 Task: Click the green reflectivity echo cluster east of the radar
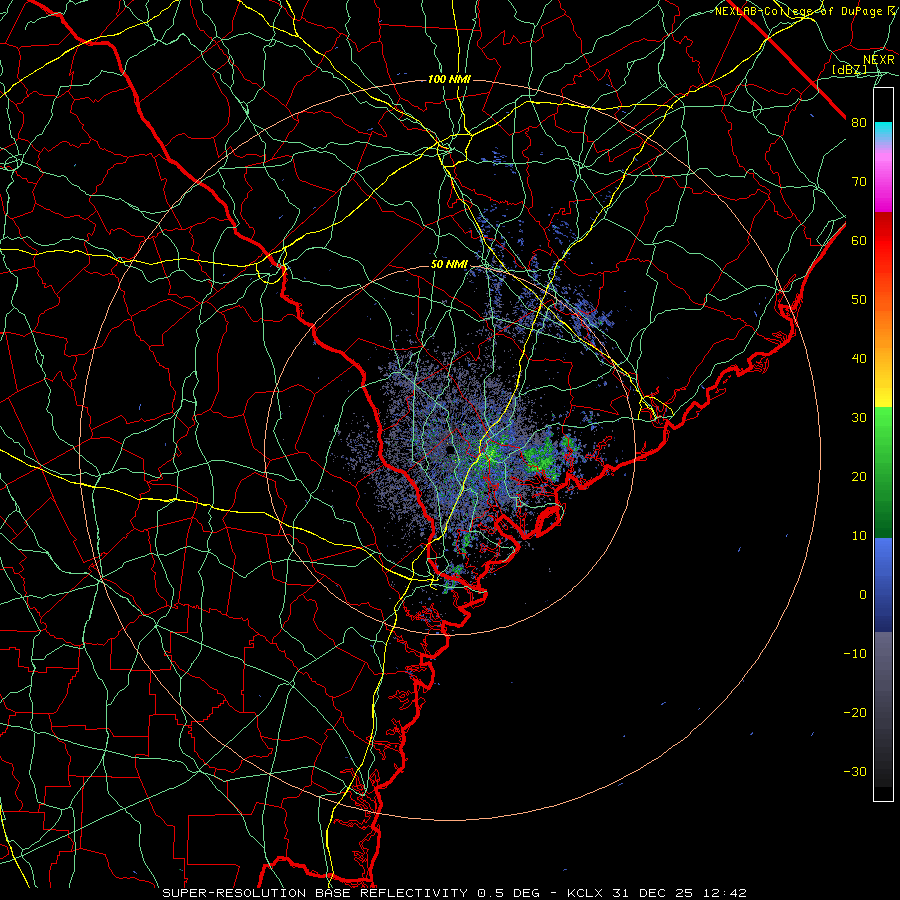(x=542, y=457)
